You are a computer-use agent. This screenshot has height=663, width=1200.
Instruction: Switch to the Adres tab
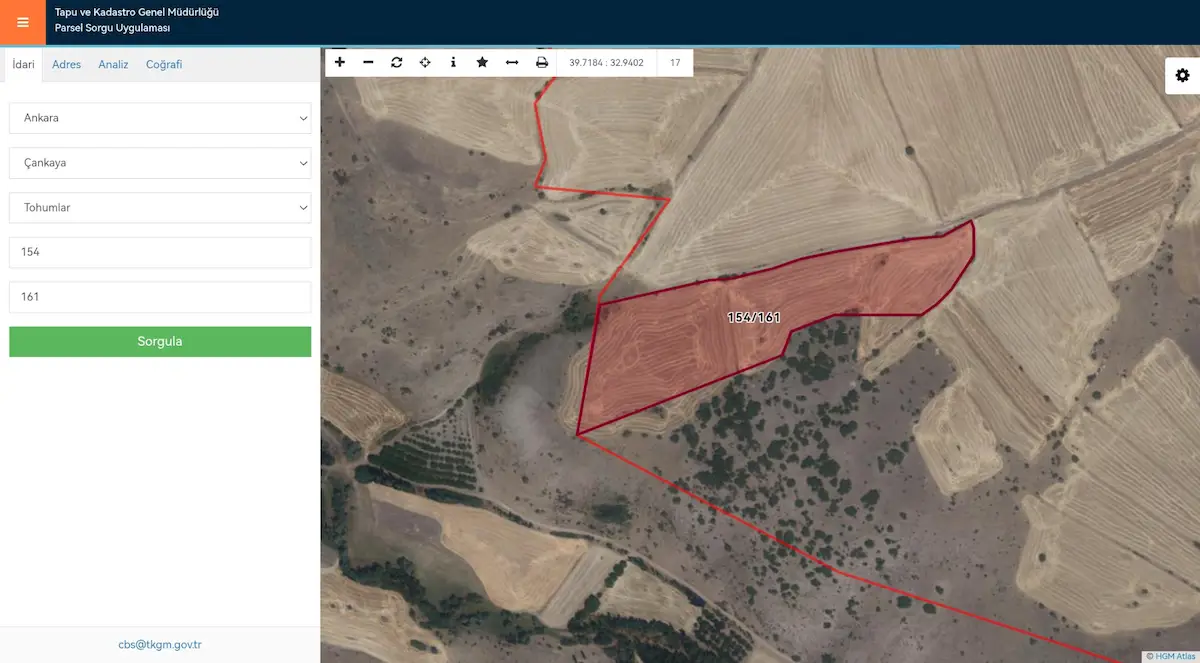(x=66, y=64)
